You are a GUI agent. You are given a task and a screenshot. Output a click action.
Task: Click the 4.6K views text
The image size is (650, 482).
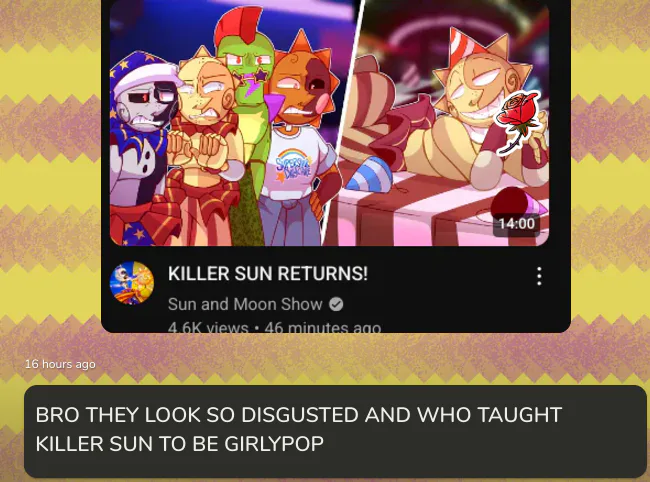[208, 327]
